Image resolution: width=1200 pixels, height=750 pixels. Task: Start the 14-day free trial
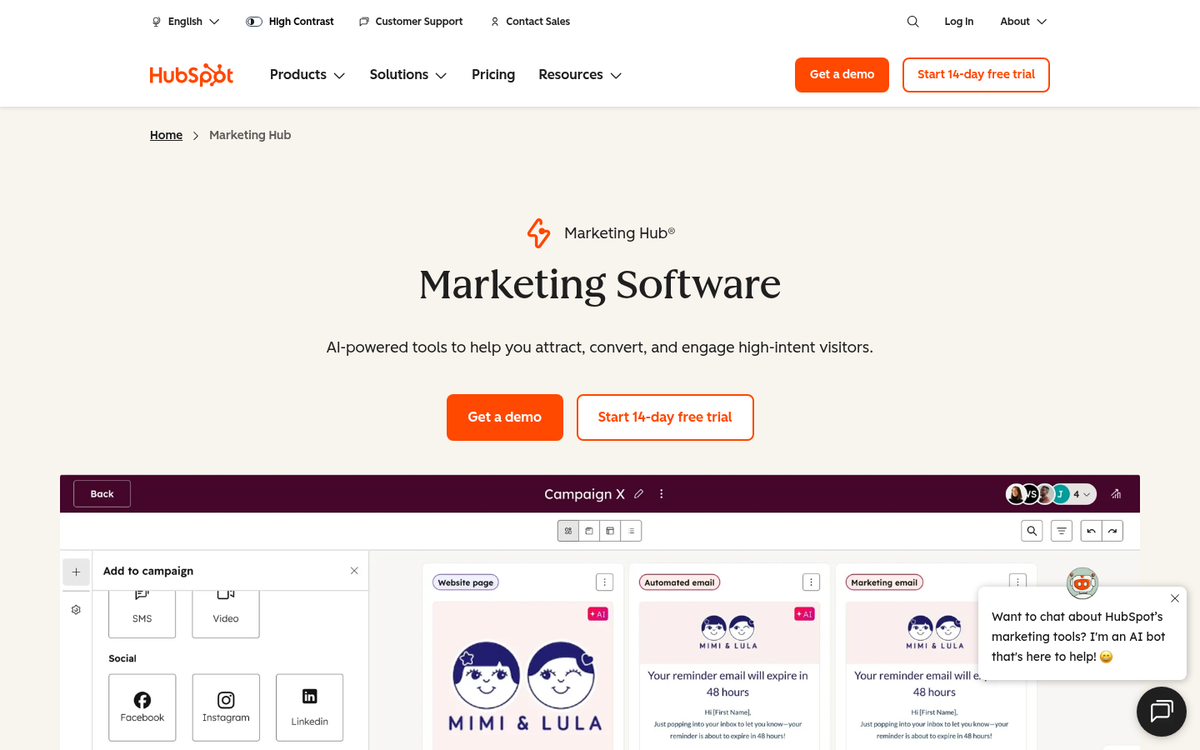[975, 74]
